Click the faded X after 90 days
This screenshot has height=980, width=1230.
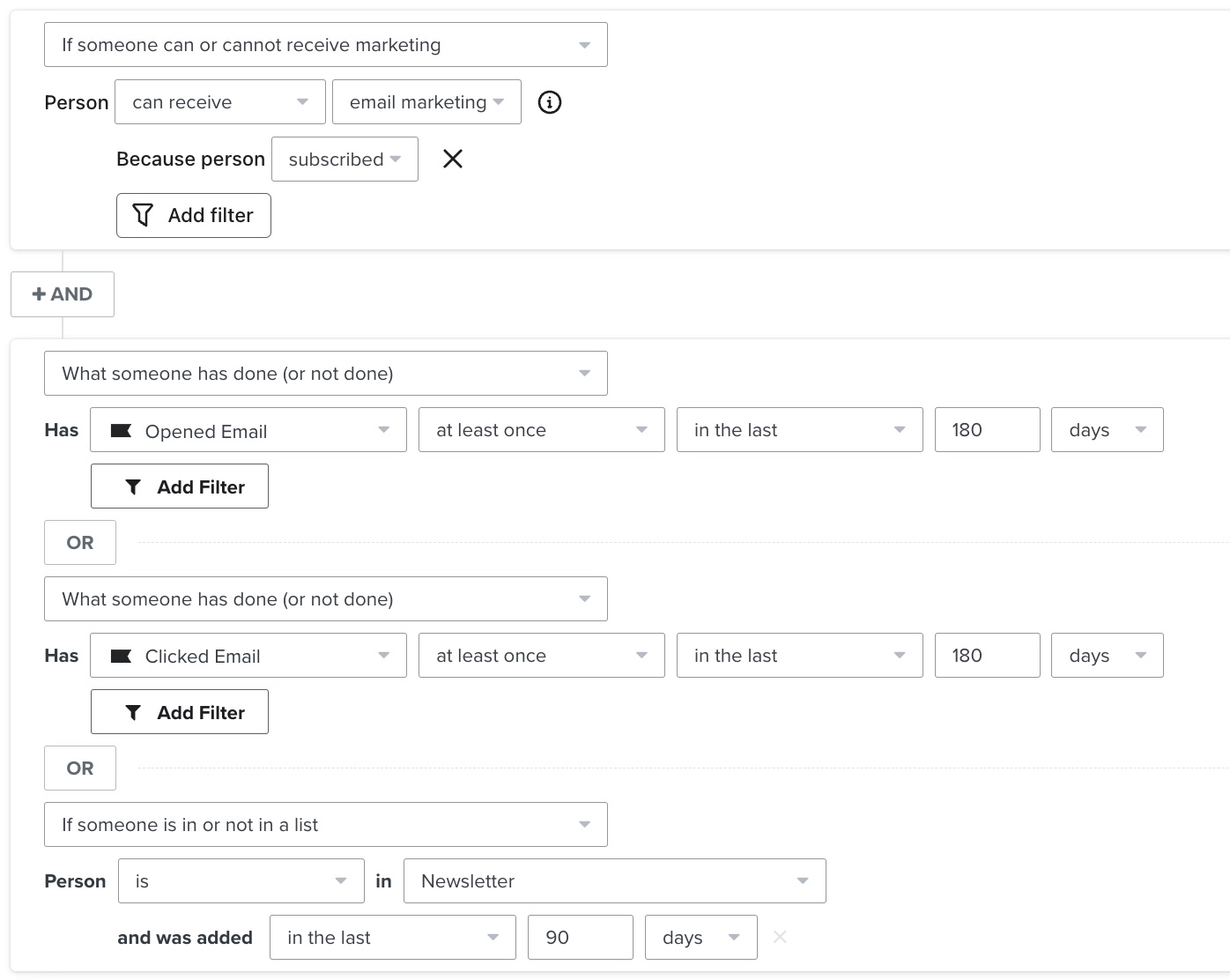coord(780,937)
